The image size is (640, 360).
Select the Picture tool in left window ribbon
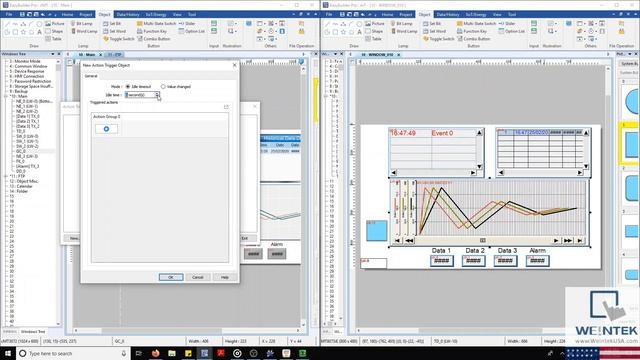55,24
